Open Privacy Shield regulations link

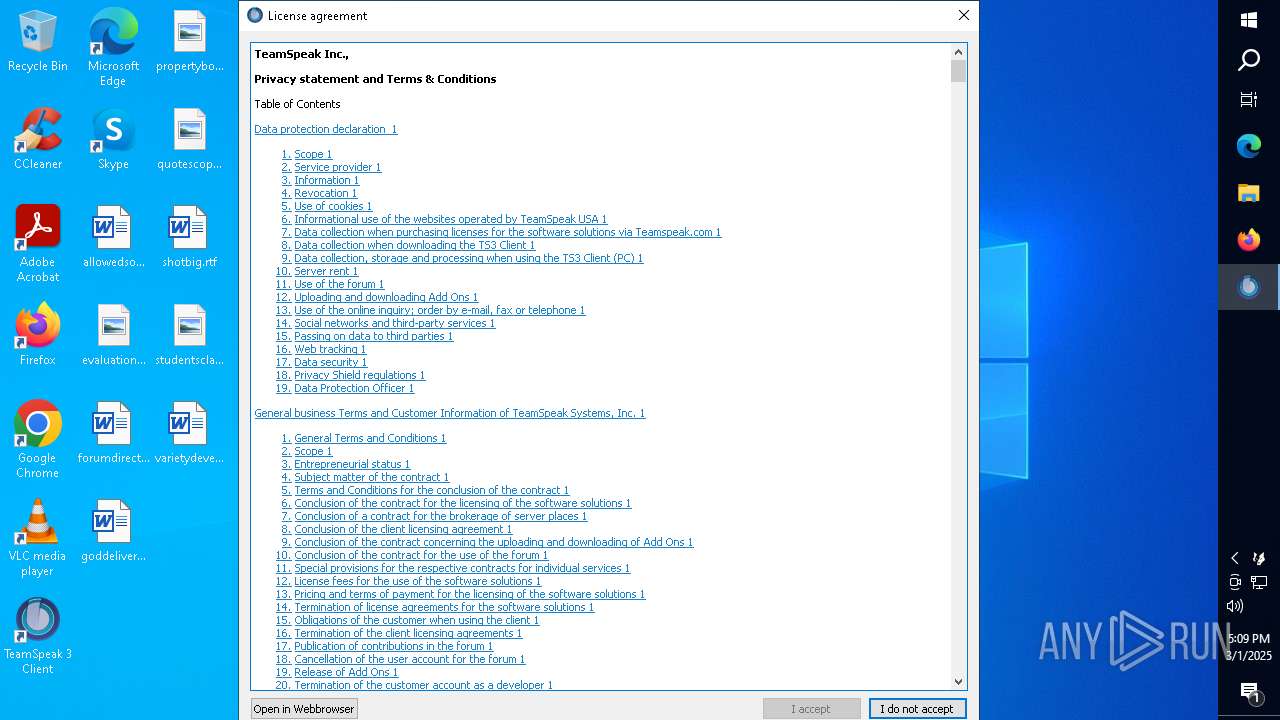click(359, 375)
